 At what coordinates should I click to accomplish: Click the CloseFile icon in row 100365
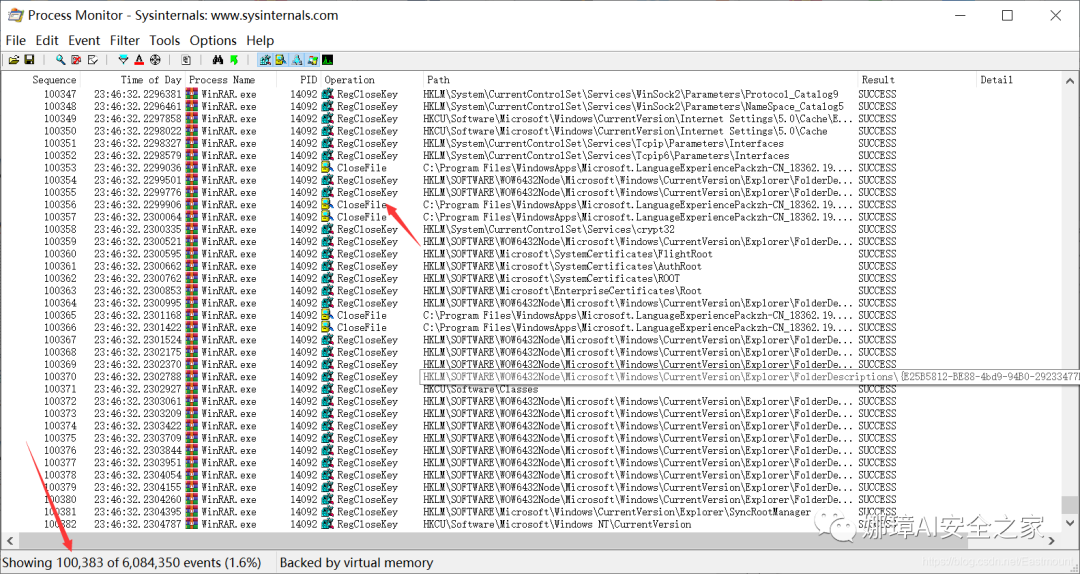point(328,316)
